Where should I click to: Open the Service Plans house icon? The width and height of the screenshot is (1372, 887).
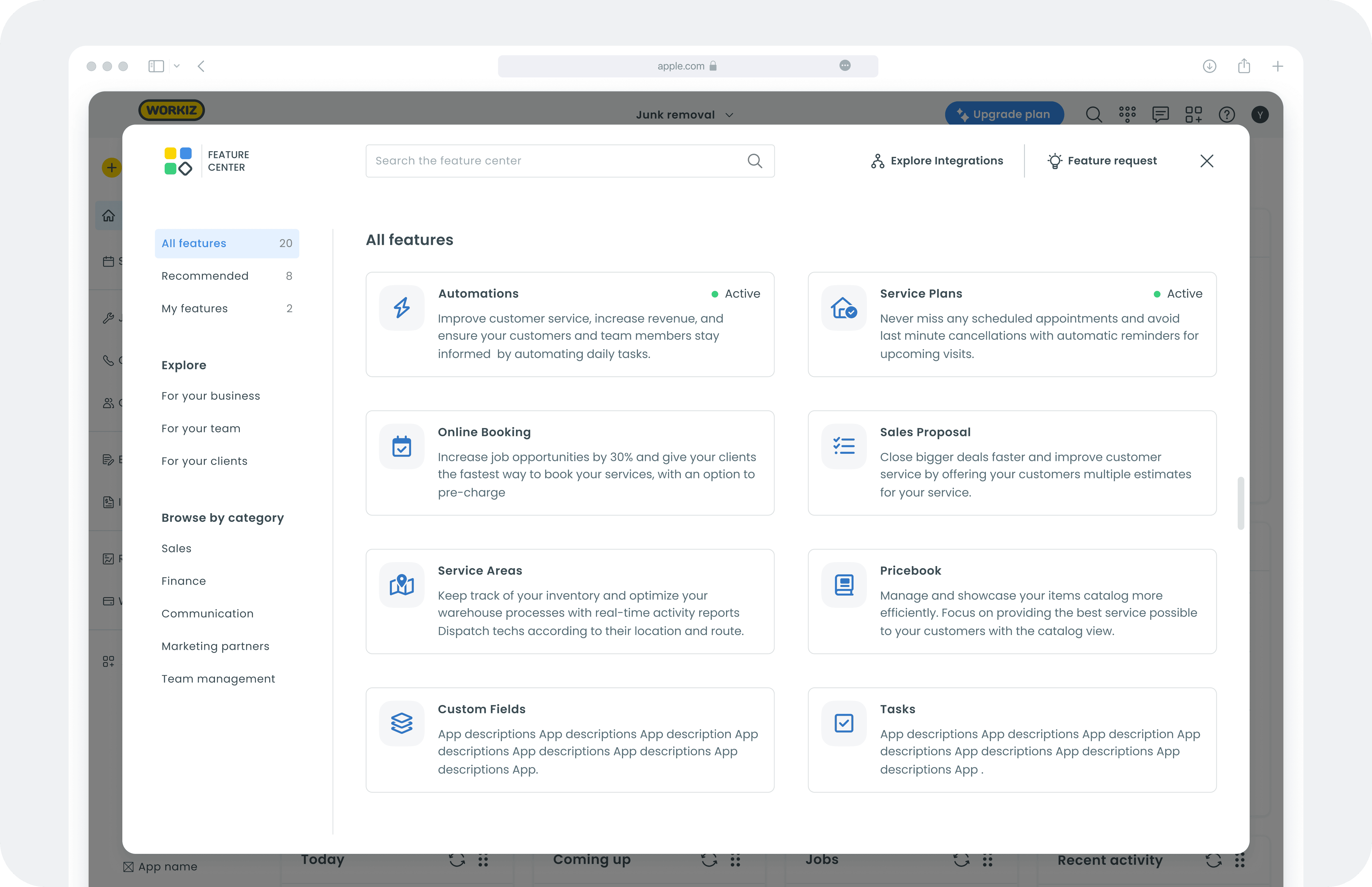[x=843, y=307]
